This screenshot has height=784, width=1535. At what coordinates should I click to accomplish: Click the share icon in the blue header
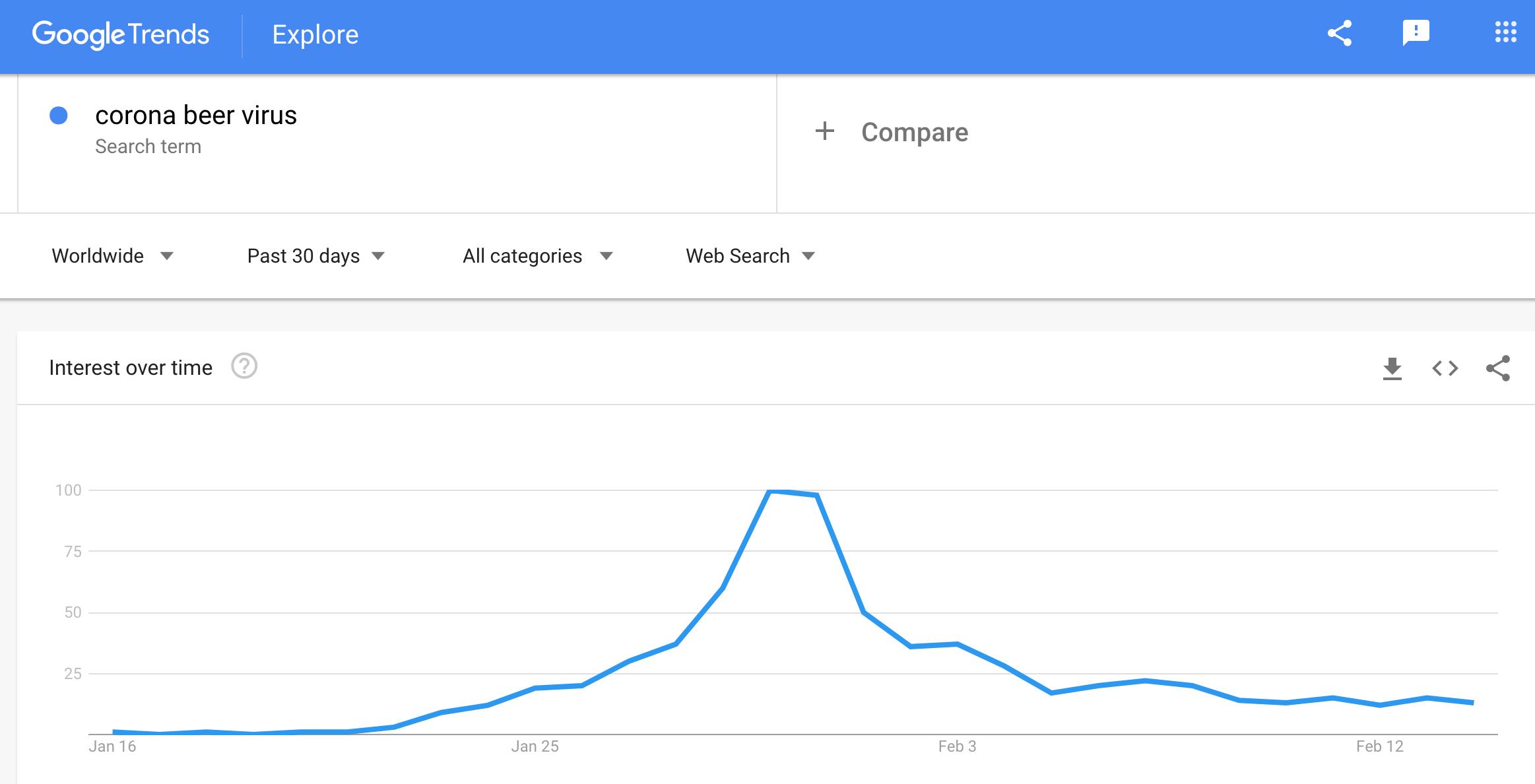1340,33
